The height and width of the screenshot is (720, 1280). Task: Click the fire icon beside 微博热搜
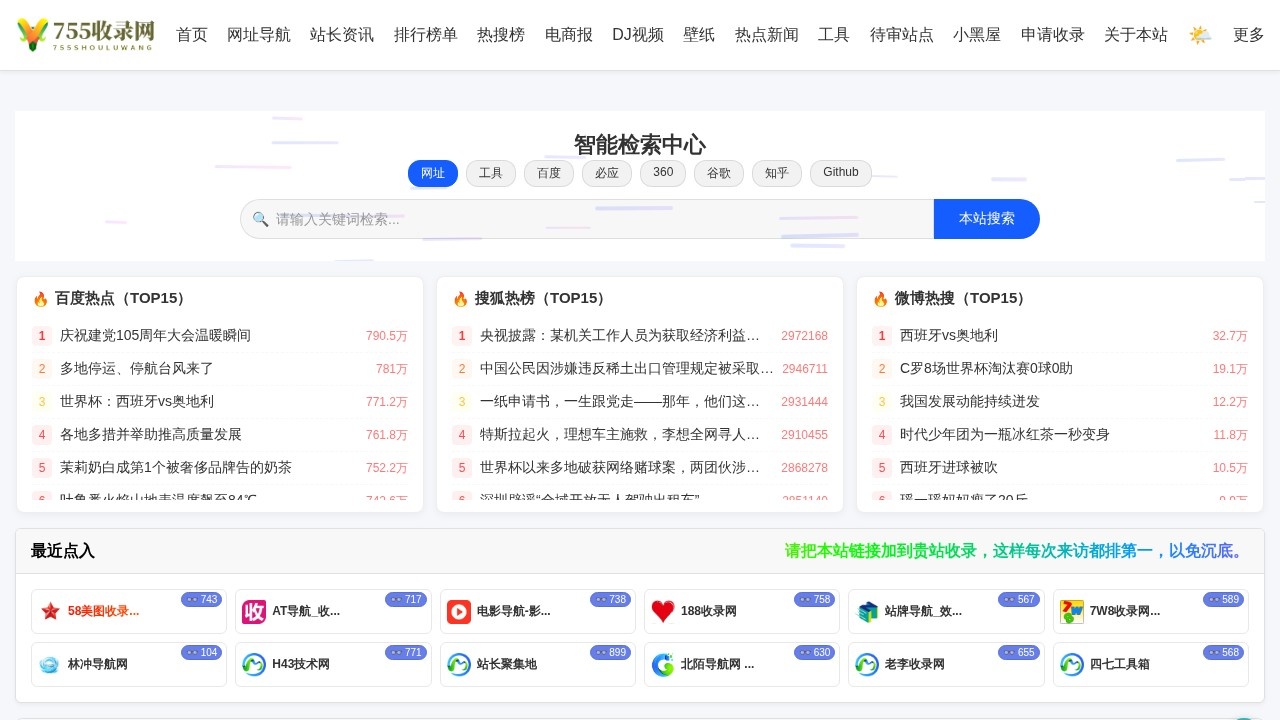[x=881, y=299]
